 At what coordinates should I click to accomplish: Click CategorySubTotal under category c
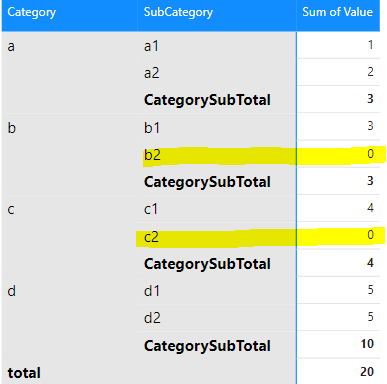(x=207, y=264)
